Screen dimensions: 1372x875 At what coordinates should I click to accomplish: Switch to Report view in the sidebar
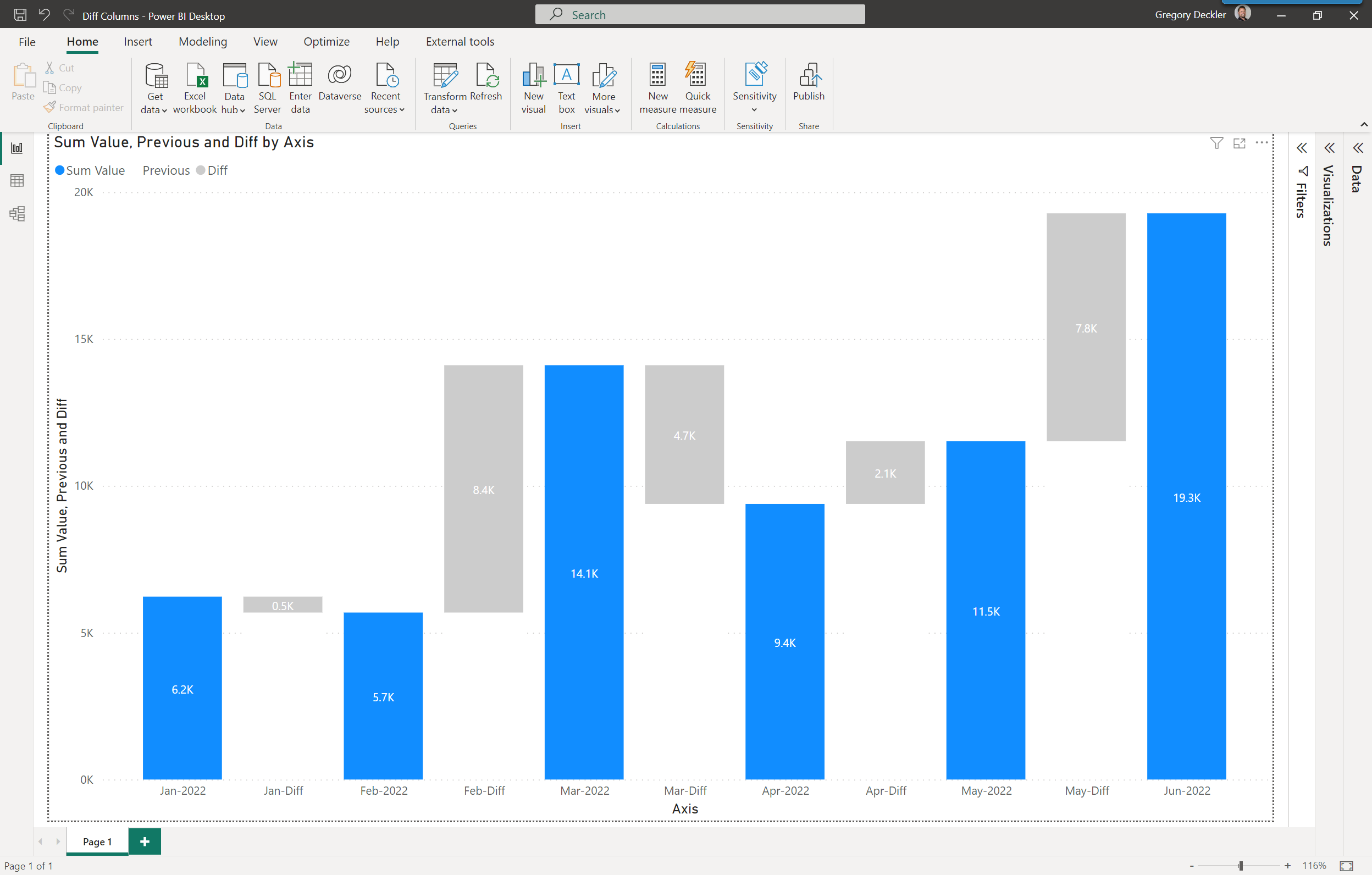coord(17,148)
